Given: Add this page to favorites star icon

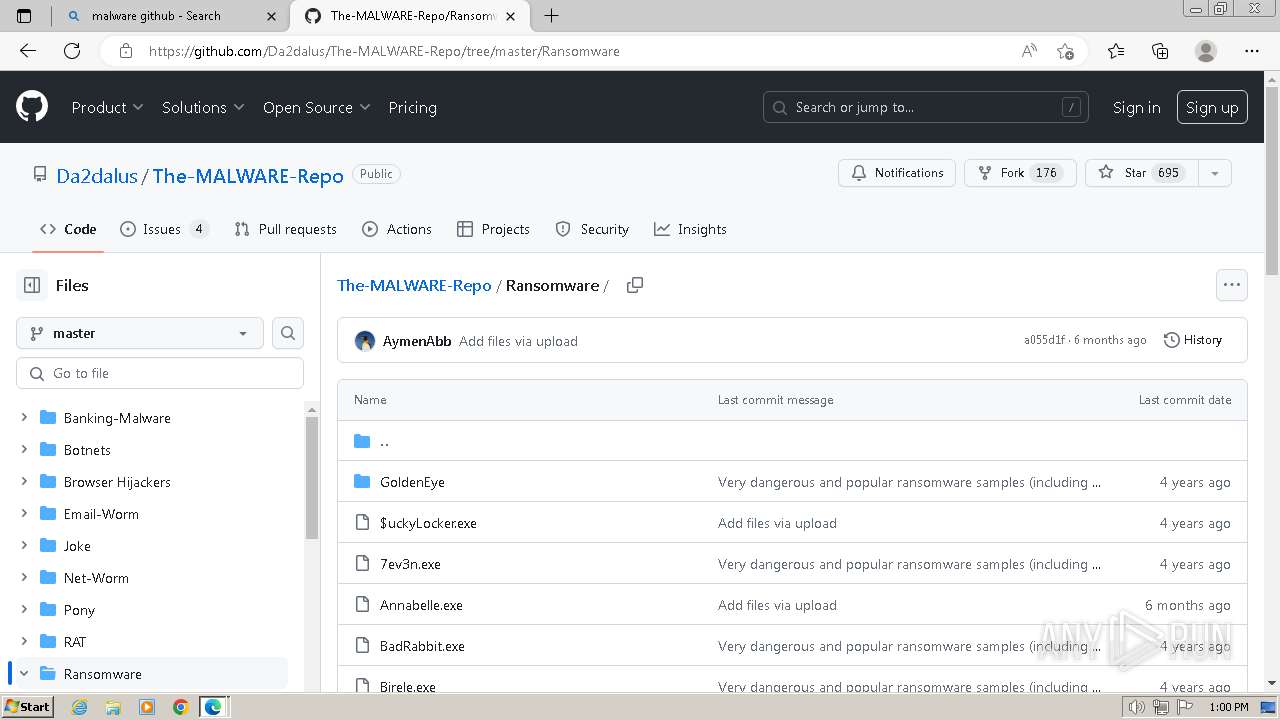Looking at the screenshot, I should pos(1065,51).
